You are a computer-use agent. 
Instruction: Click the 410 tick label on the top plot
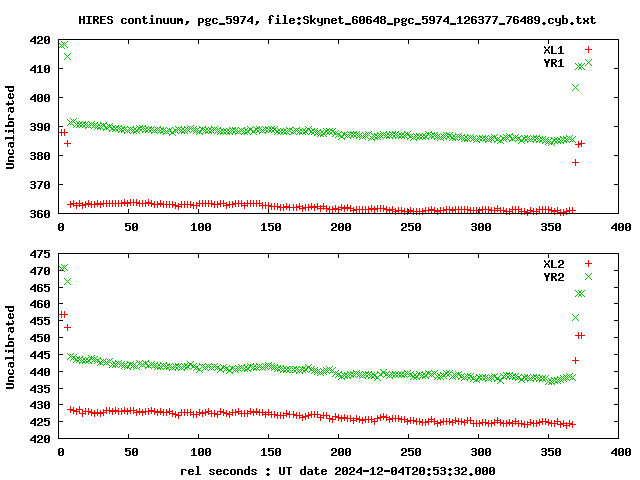[40, 69]
